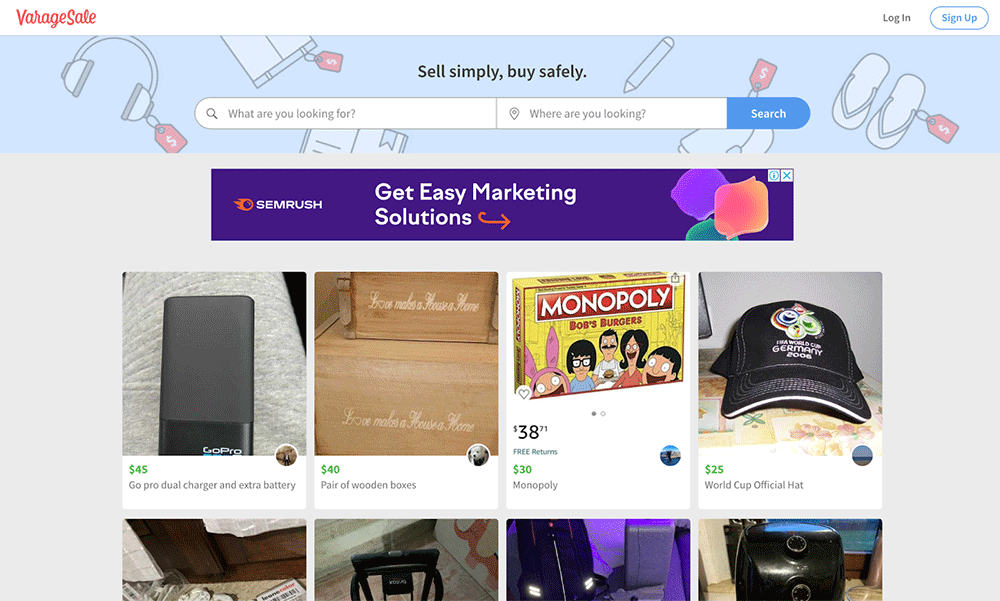Viewport: 1000px width, 601px height.
Task: Click the share icon on the Monopoly listing
Action: (x=676, y=279)
